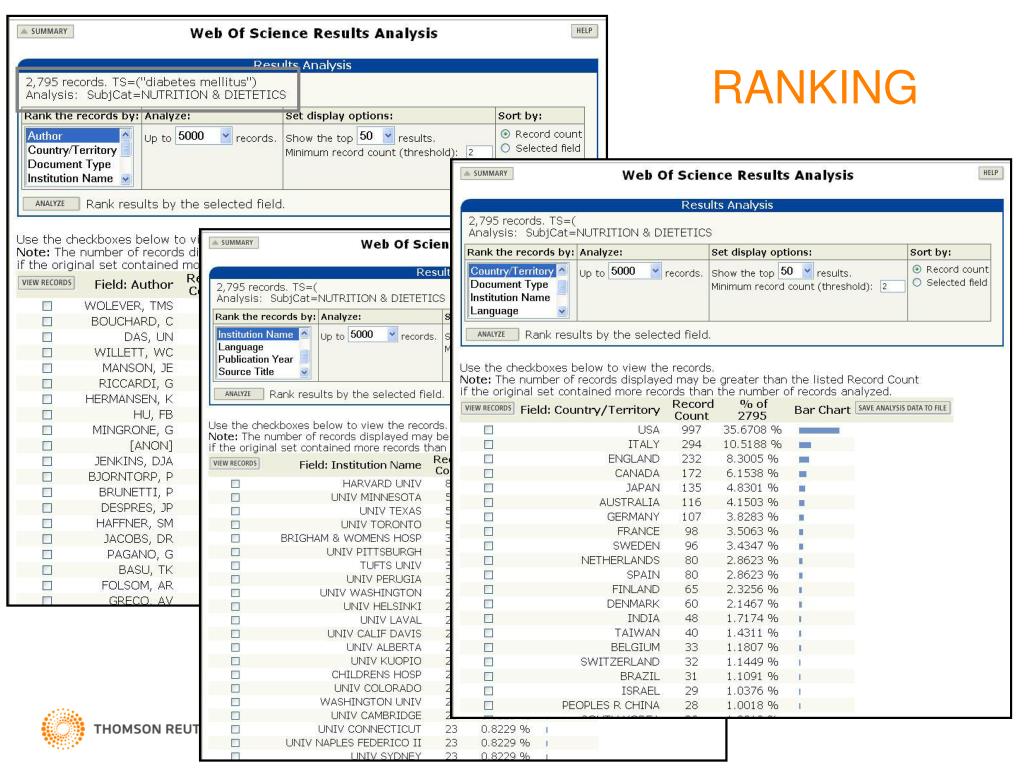
Task: Click Save Analysis Data to File
Action: click(x=903, y=408)
